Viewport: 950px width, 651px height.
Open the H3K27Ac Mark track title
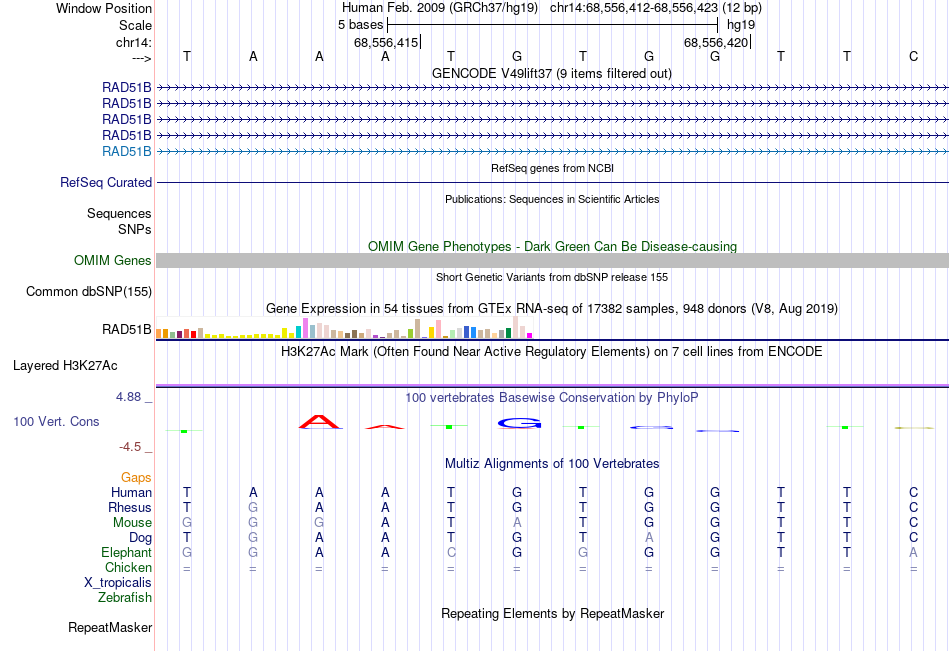(x=552, y=352)
